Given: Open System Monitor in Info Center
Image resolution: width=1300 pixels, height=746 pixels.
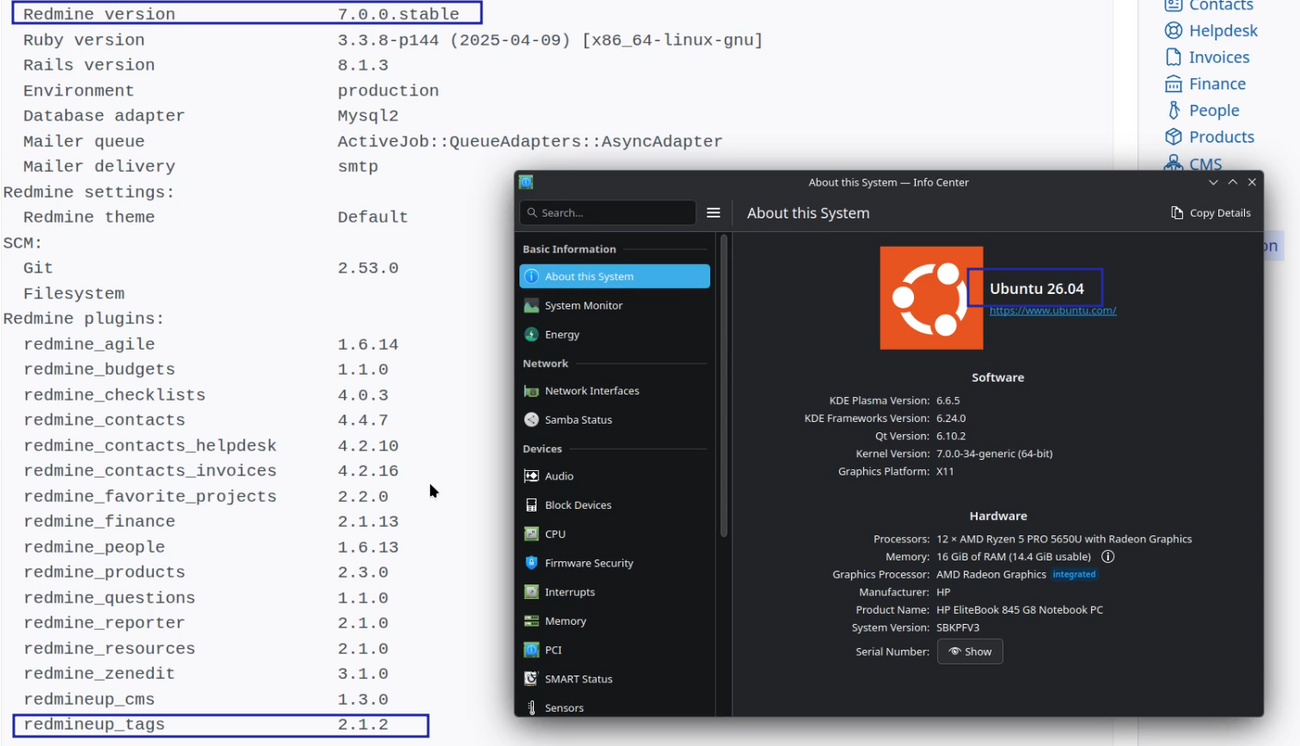Looking at the screenshot, I should pyautogui.click(x=615, y=305).
